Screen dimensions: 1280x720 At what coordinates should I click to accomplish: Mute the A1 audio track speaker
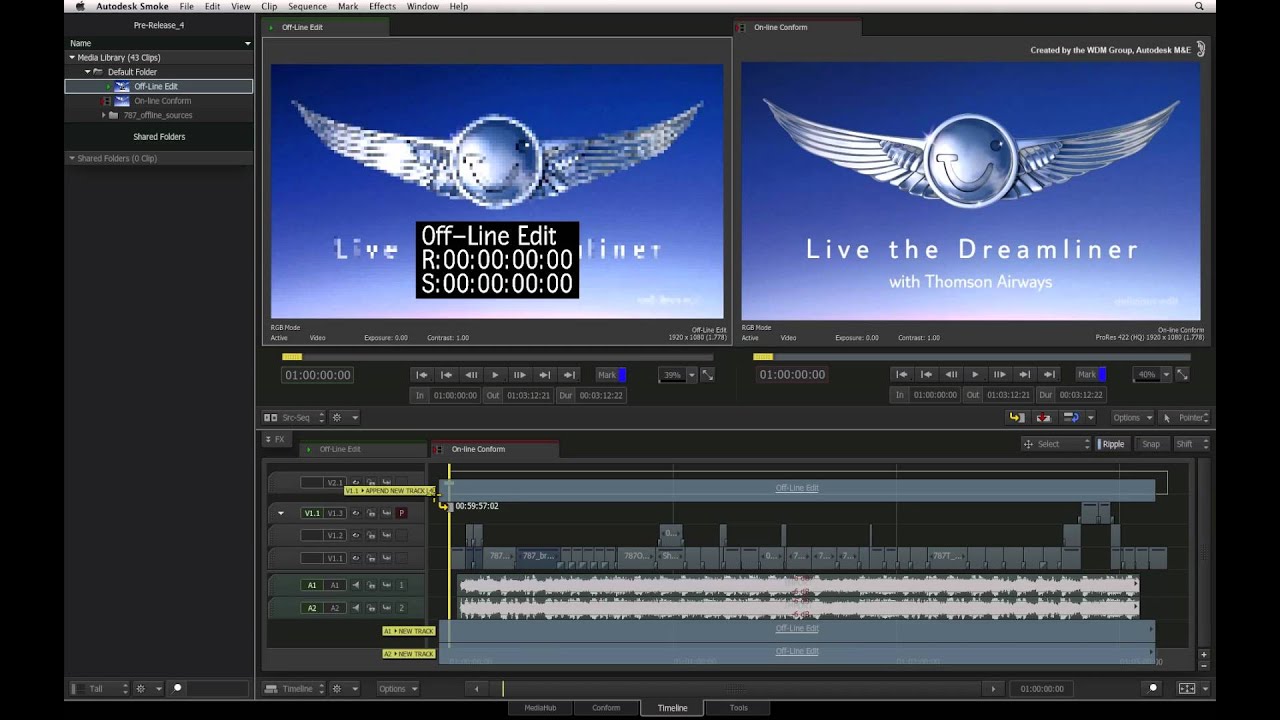[x=355, y=585]
